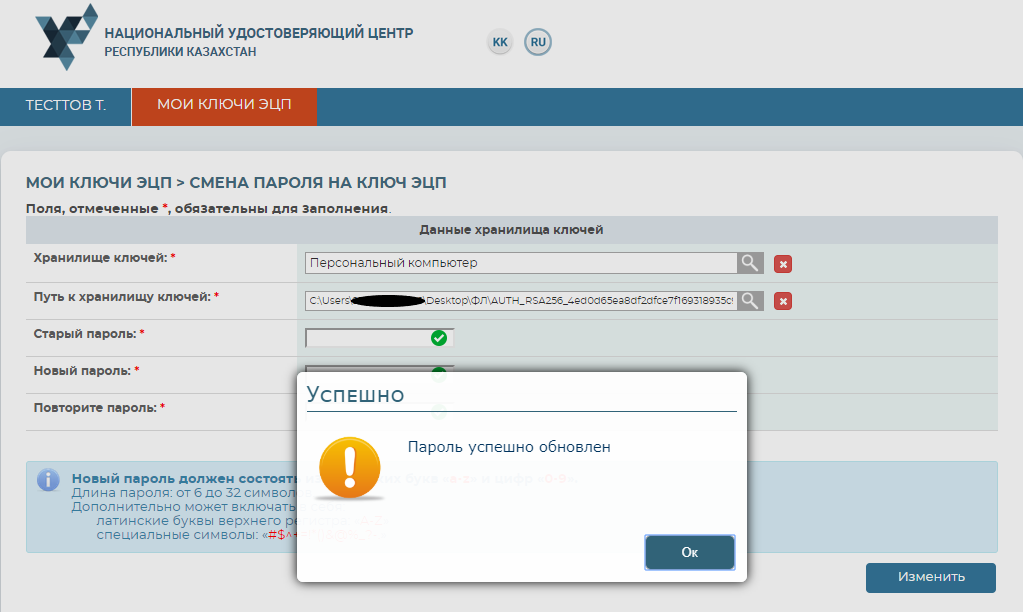Image resolution: width=1023 pixels, height=612 pixels.
Task: Clear key storage path with red X
Action: coord(783,301)
